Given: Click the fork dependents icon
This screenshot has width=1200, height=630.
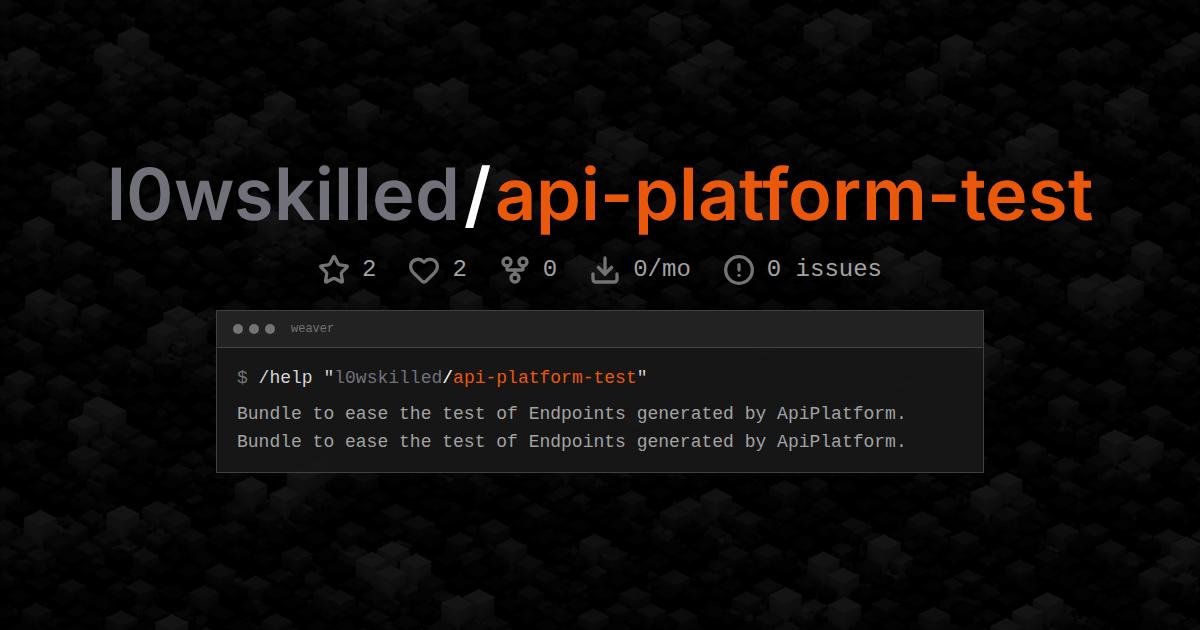Looking at the screenshot, I should coord(515,270).
